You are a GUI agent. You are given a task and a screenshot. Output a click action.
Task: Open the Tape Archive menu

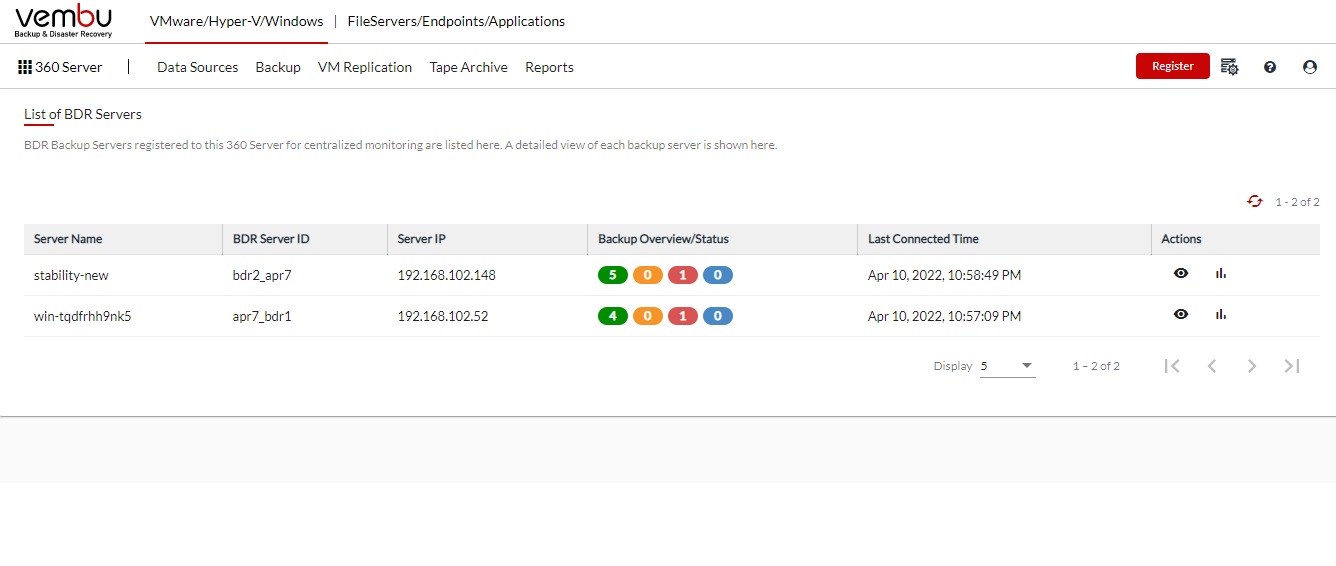[x=469, y=67]
